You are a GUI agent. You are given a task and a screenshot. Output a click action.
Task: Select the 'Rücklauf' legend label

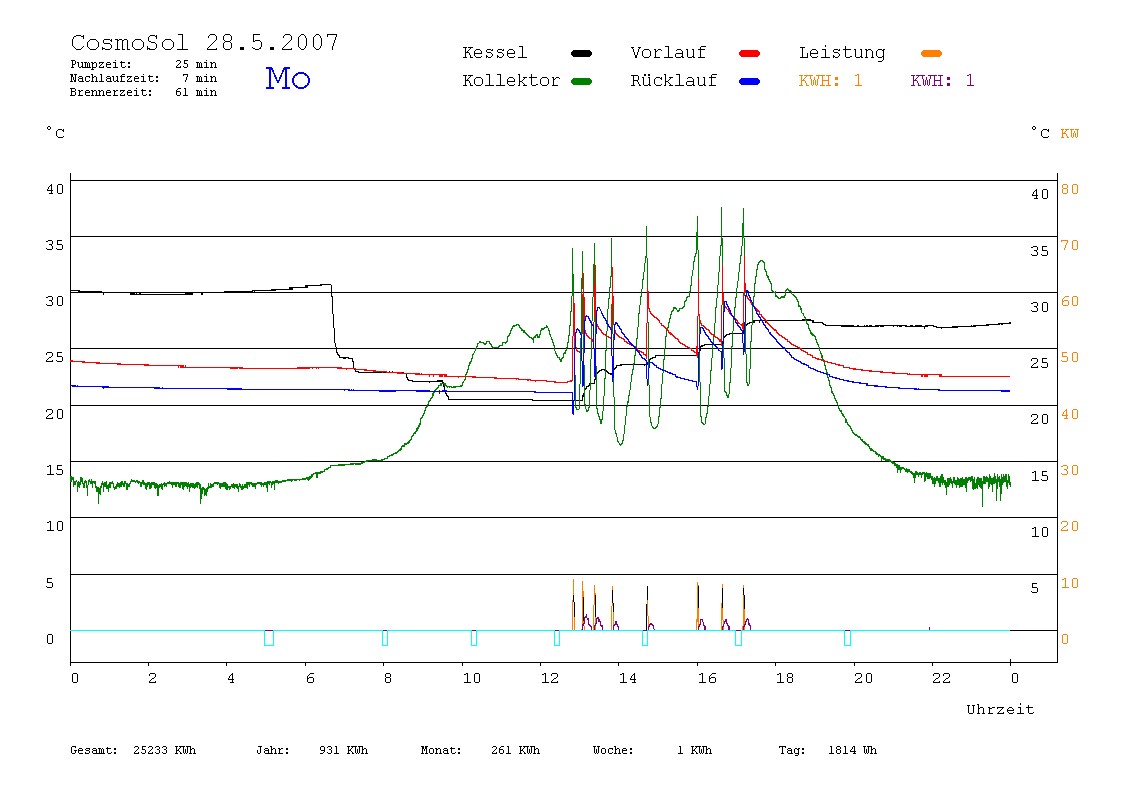click(x=673, y=81)
